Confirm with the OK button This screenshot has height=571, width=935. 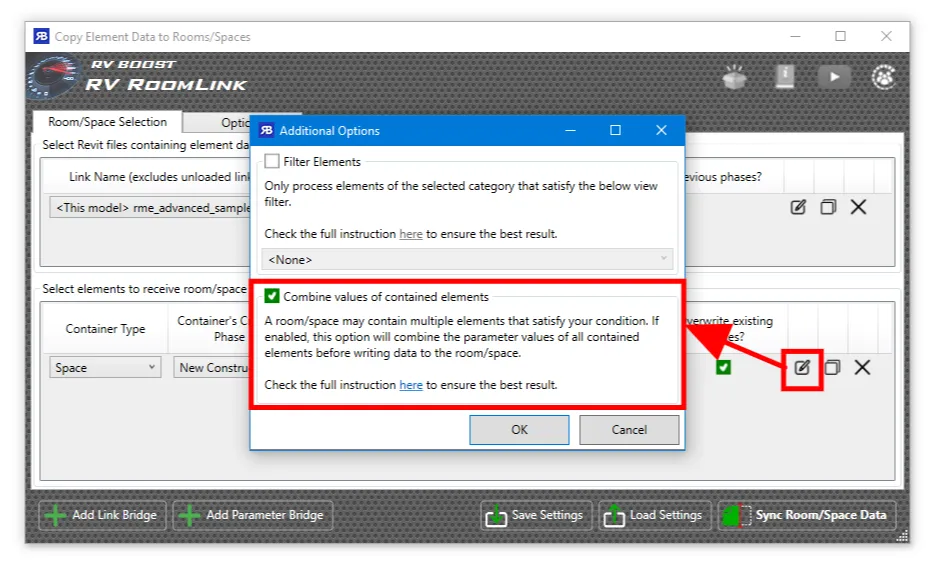(x=519, y=430)
